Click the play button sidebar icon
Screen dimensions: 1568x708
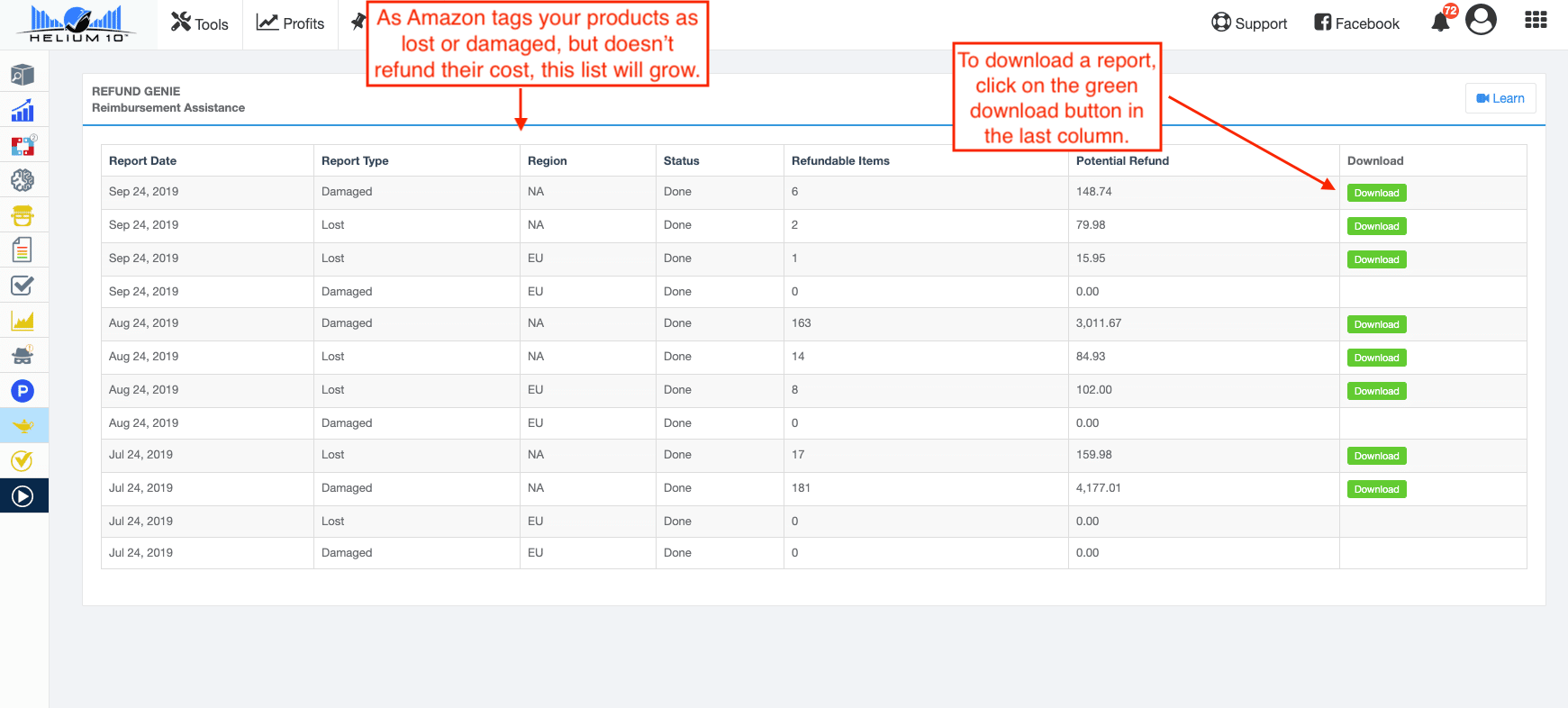click(23, 495)
